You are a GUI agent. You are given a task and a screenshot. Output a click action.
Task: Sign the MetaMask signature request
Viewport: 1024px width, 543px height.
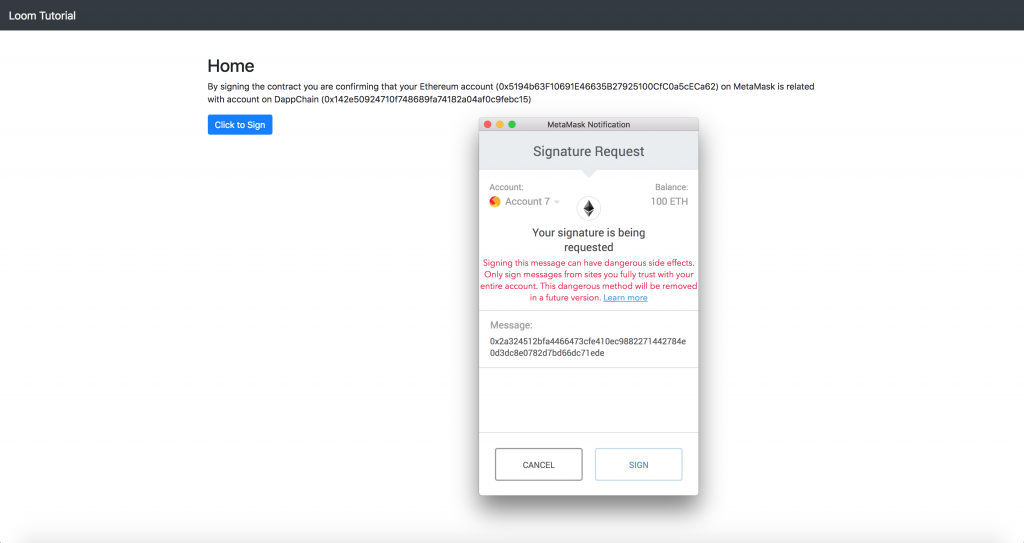[x=638, y=465]
